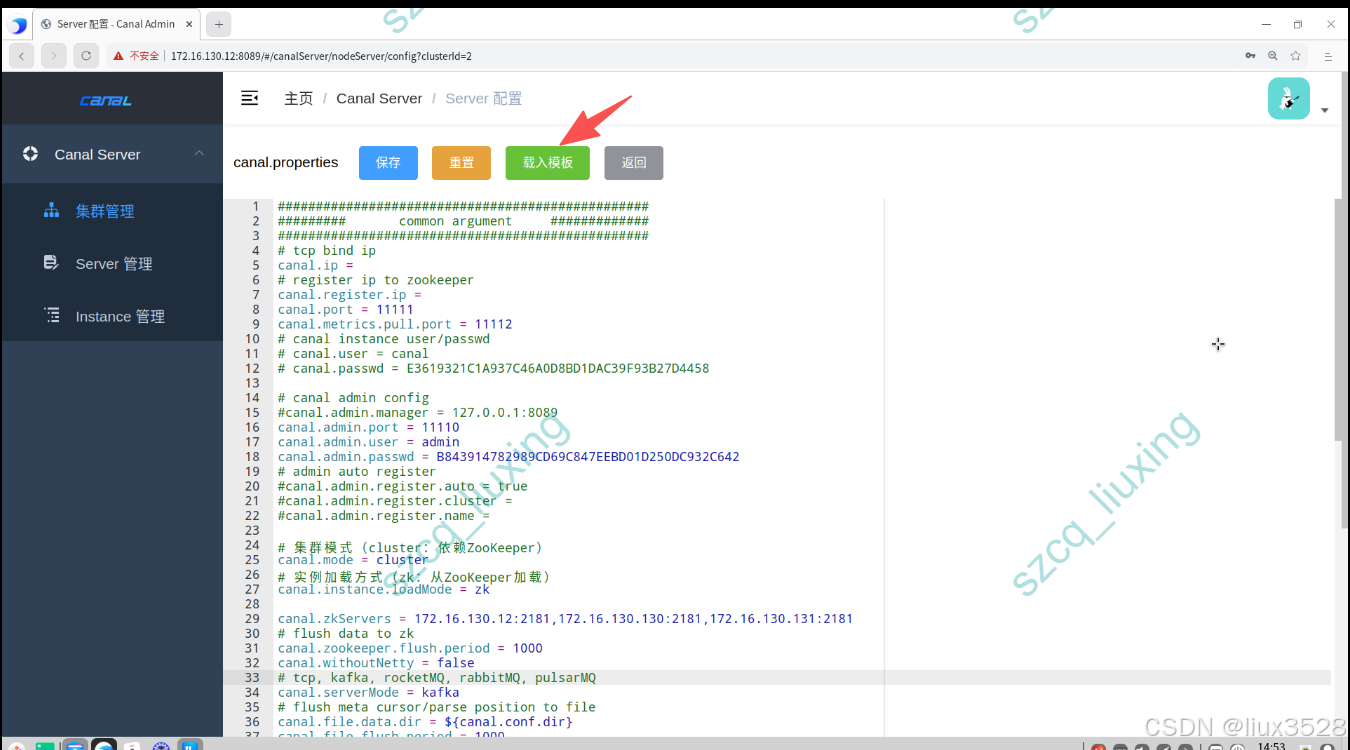Image resolution: width=1350 pixels, height=750 pixels.
Task: Click line number 29 in gutter
Action: pyautogui.click(x=252, y=619)
